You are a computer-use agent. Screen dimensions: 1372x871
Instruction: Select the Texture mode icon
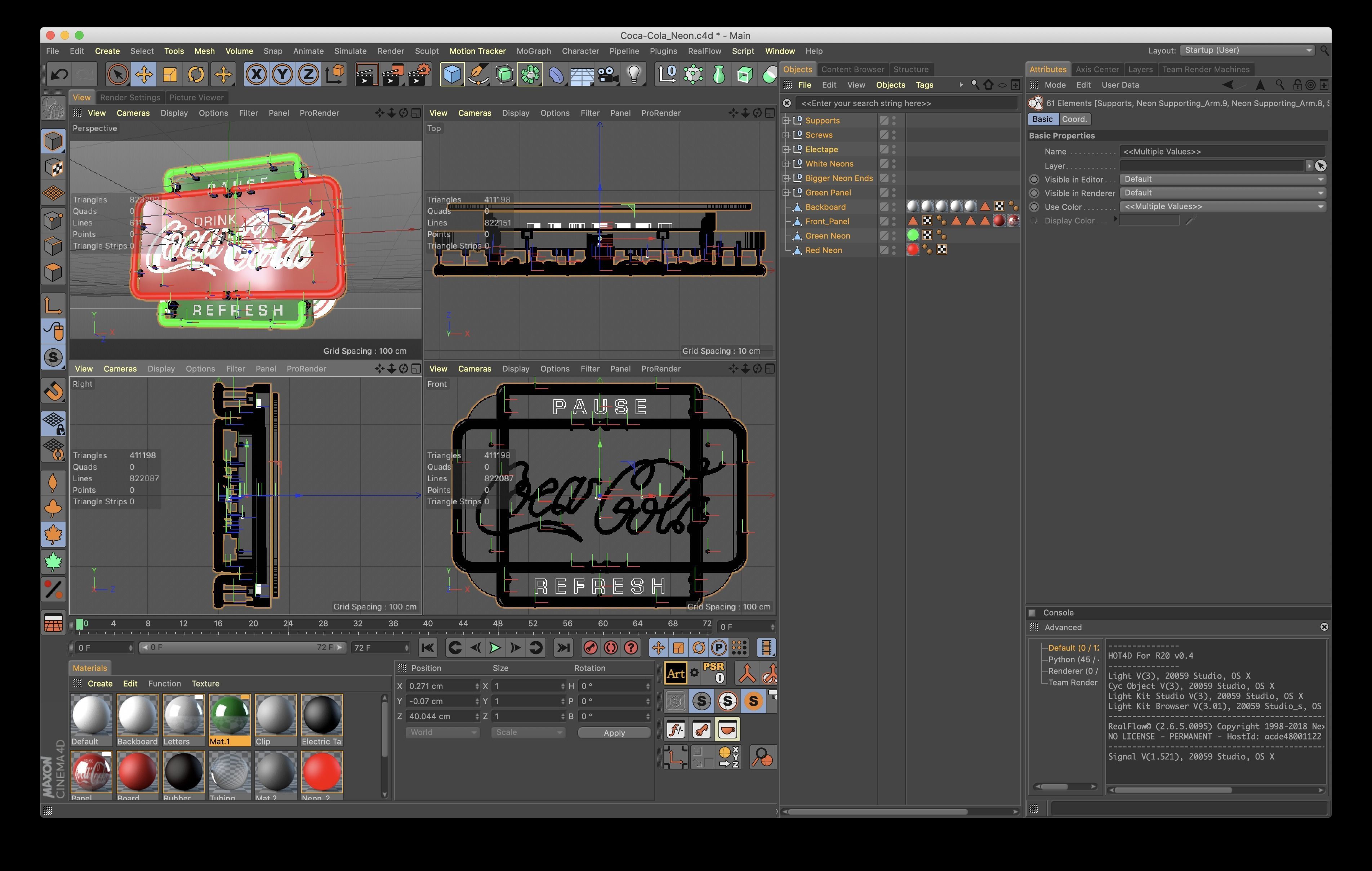54,168
